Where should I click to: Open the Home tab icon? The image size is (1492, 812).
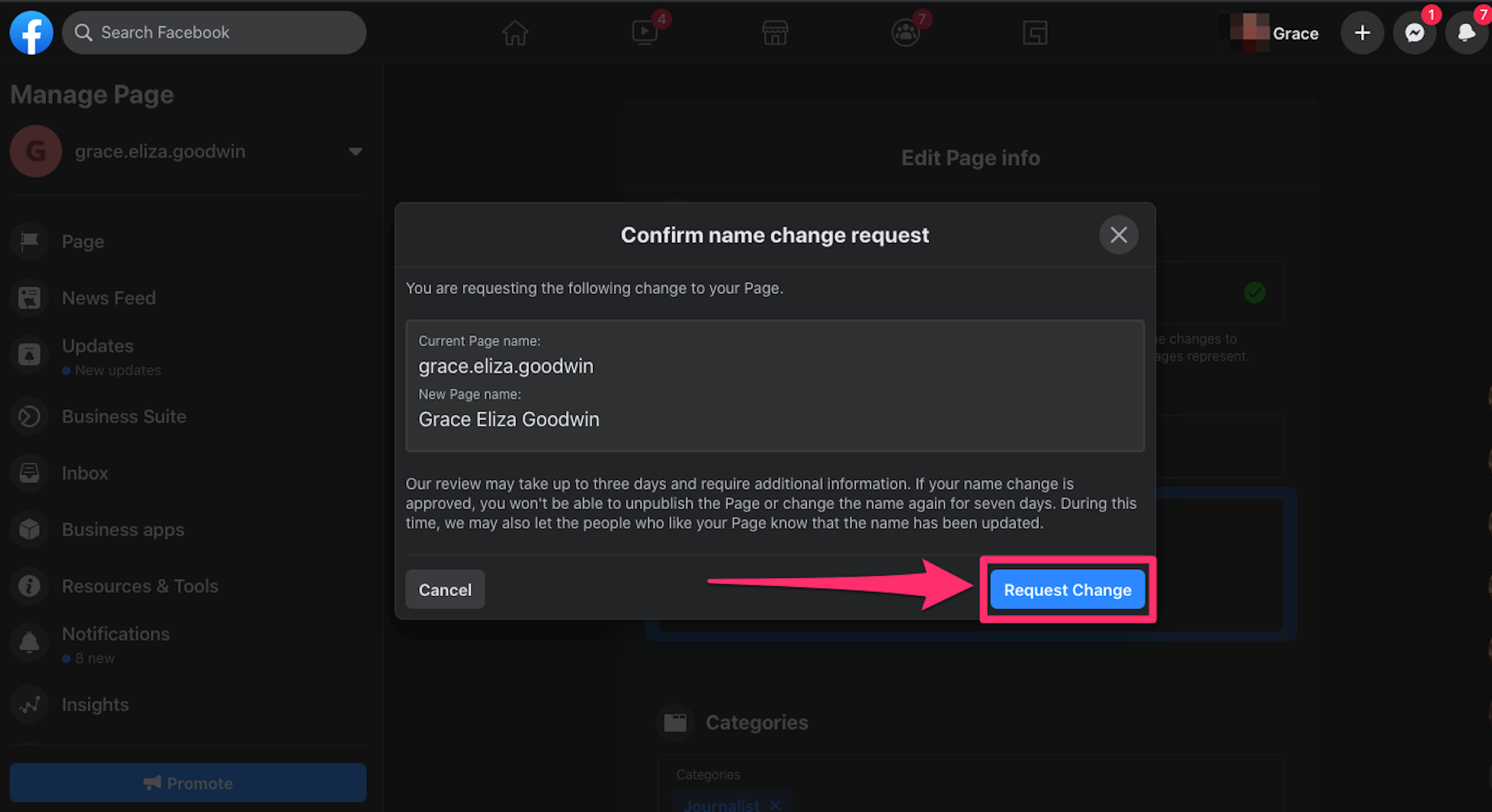coord(515,33)
